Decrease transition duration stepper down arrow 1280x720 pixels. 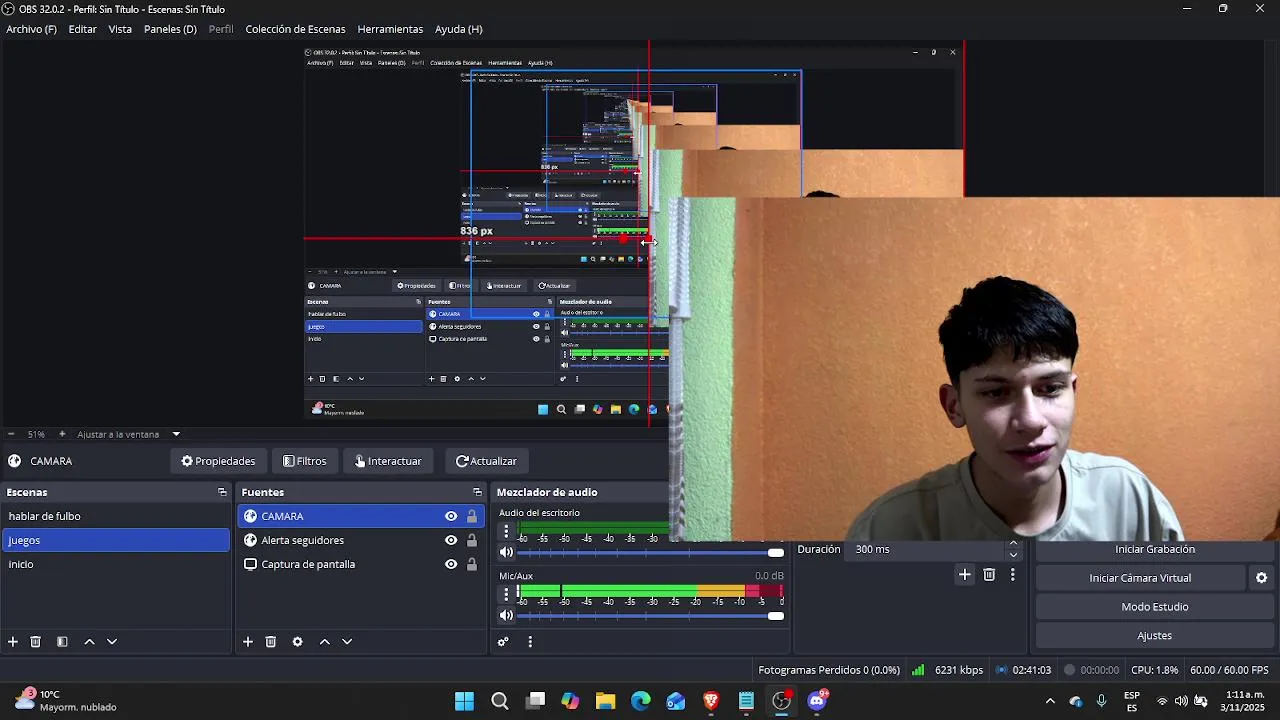click(x=1013, y=555)
